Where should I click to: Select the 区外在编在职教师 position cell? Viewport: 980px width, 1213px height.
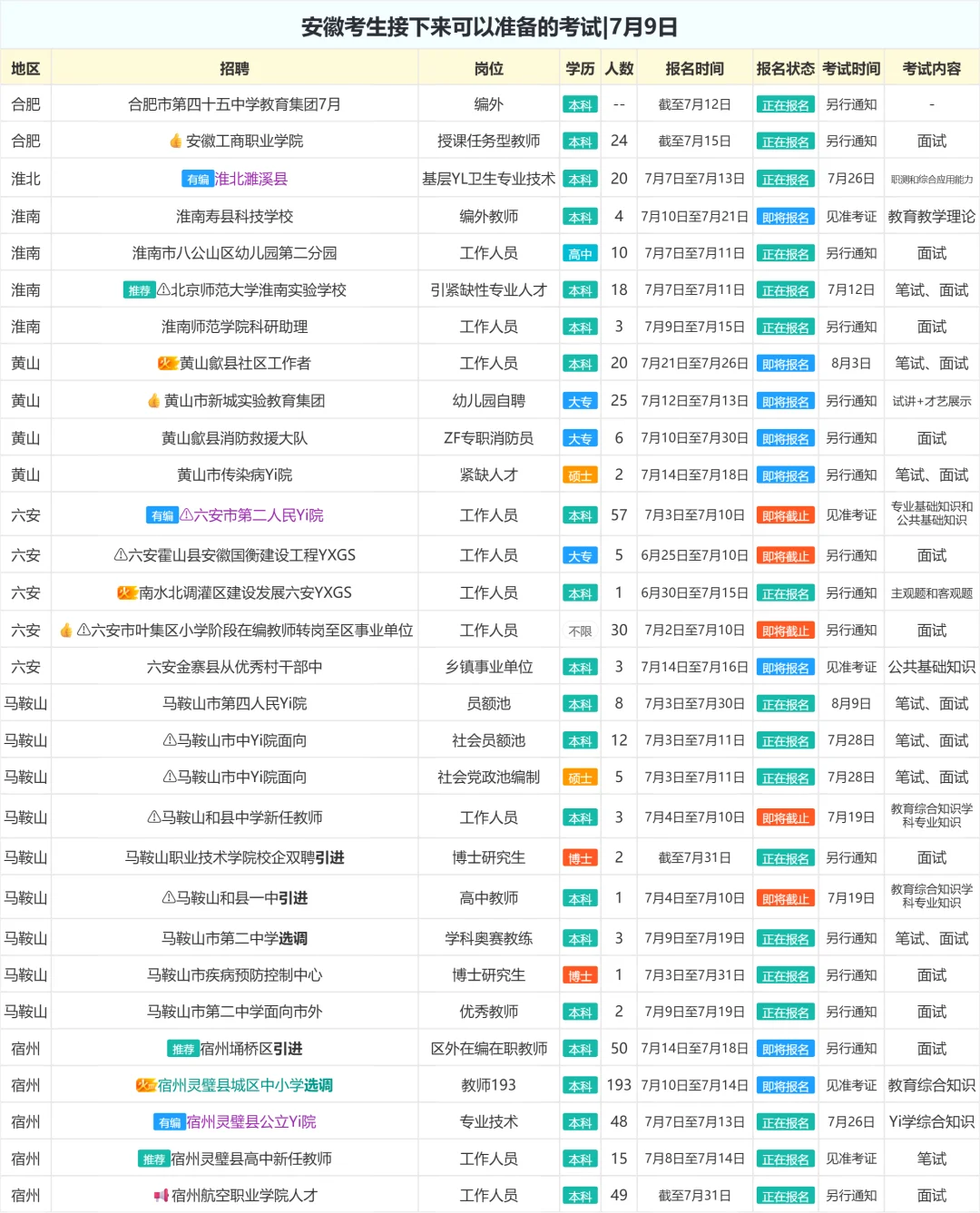click(x=488, y=1048)
